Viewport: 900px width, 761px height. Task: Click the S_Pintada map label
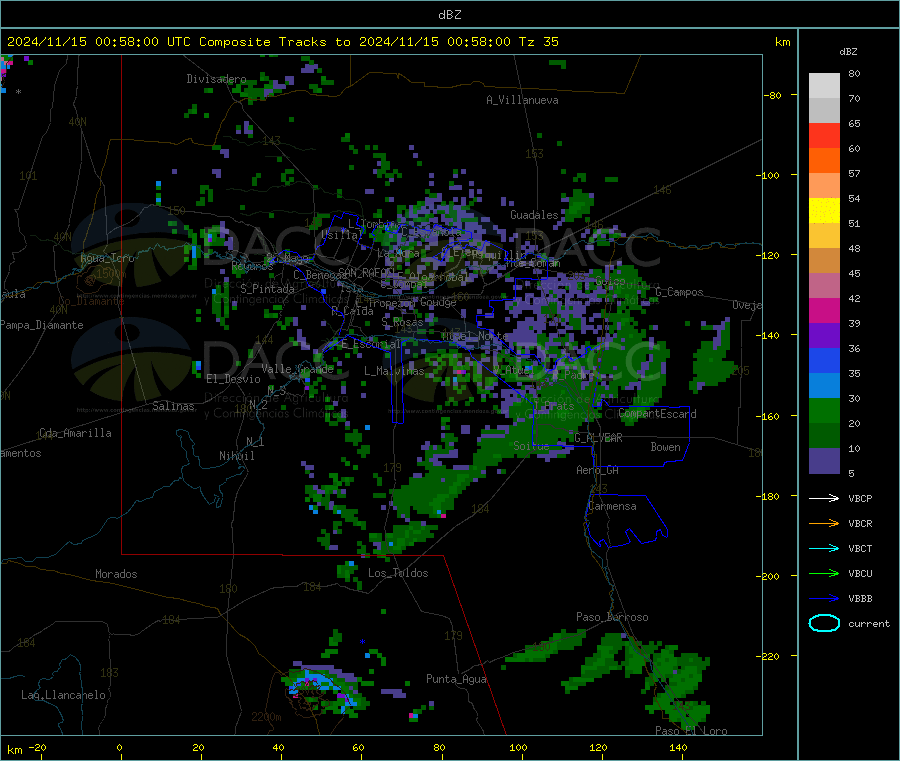pos(267,289)
